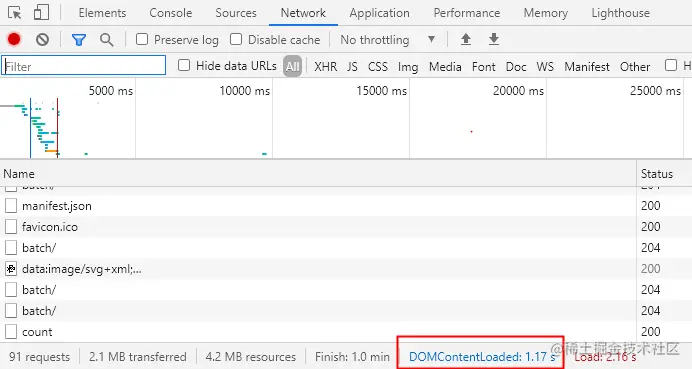The width and height of the screenshot is (692, 369).
Task: Filter requests by Font
Action: click(x=484, y=67)
